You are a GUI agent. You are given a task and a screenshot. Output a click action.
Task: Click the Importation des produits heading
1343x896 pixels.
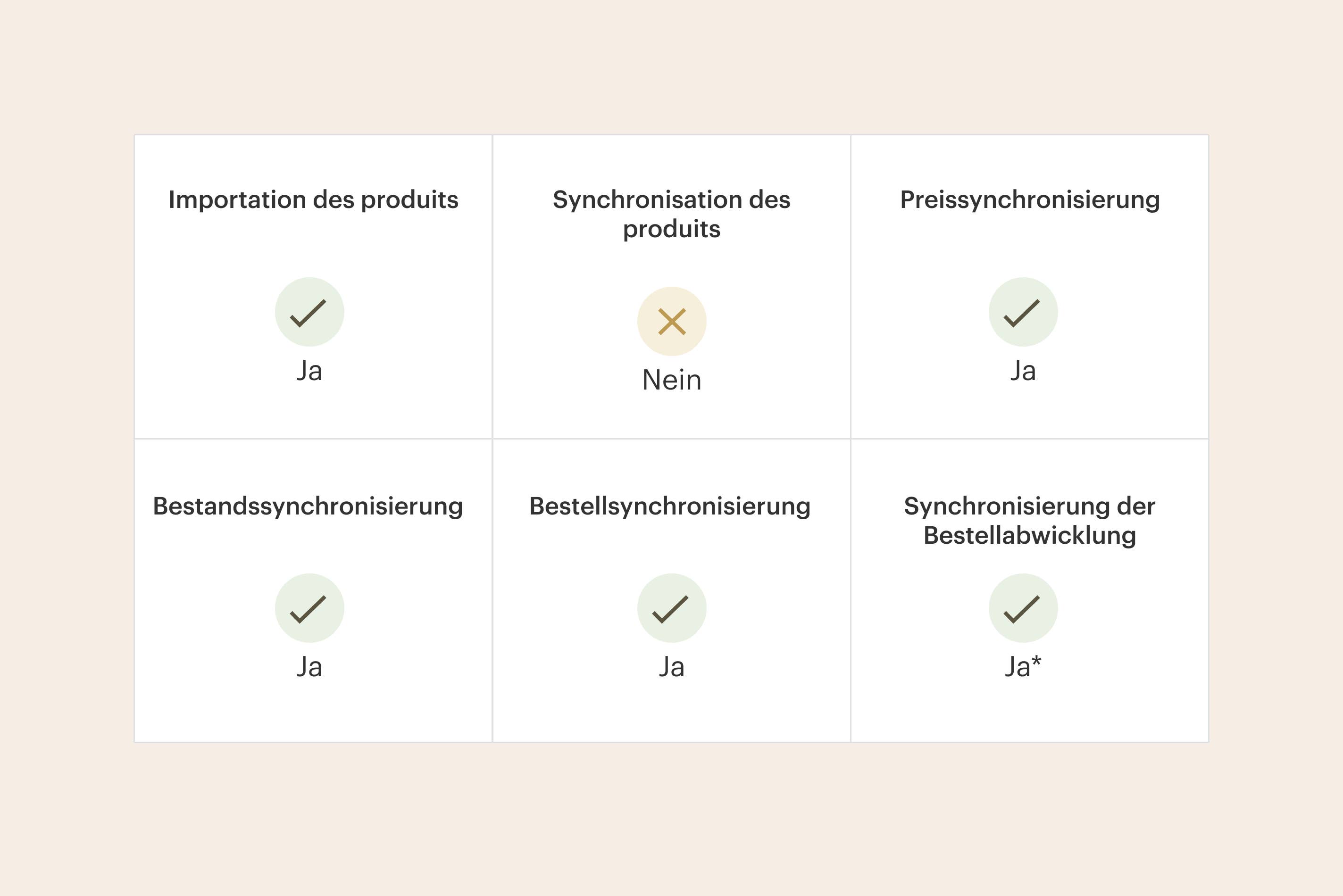click(313, 200)
